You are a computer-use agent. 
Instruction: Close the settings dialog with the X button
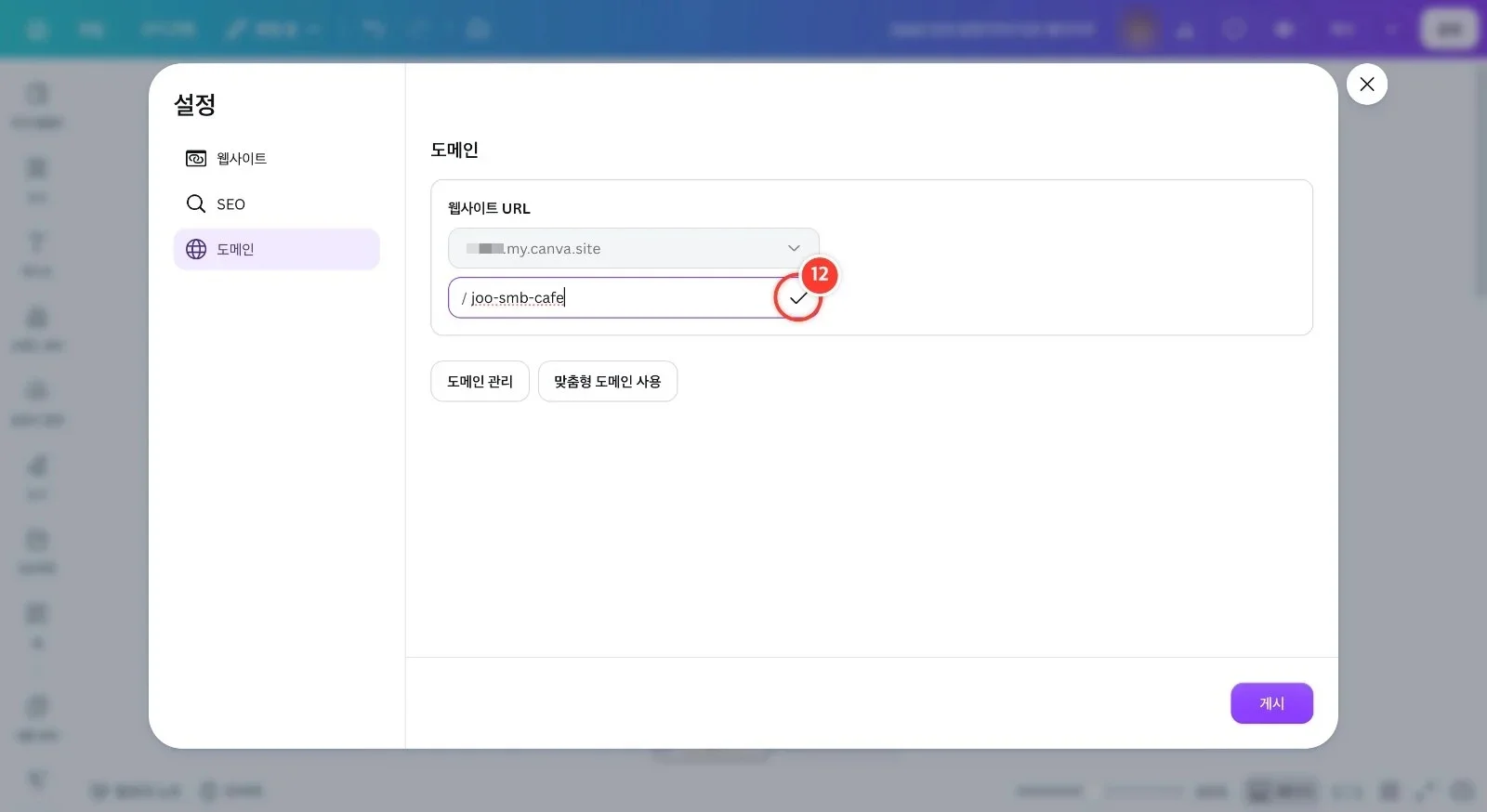coord(1366,85)
